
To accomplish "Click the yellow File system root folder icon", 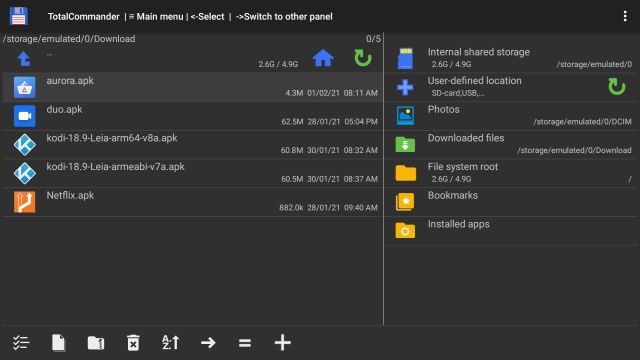I will (405, 173).
